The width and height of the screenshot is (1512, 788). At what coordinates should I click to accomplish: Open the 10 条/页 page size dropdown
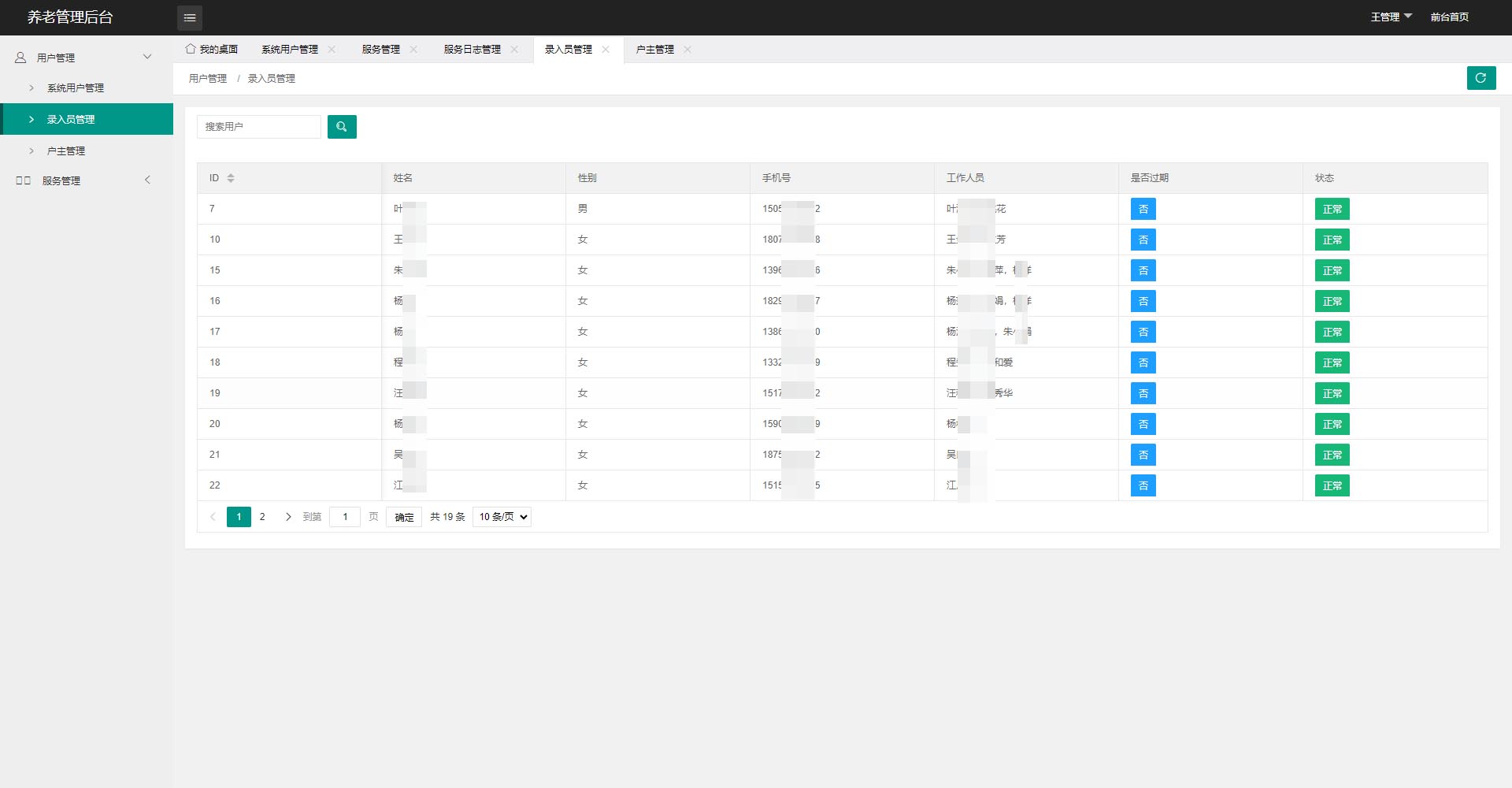(502, 517)
